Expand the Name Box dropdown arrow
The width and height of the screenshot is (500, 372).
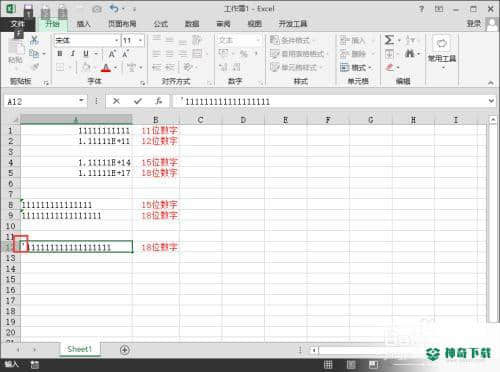tap(81, 101)
